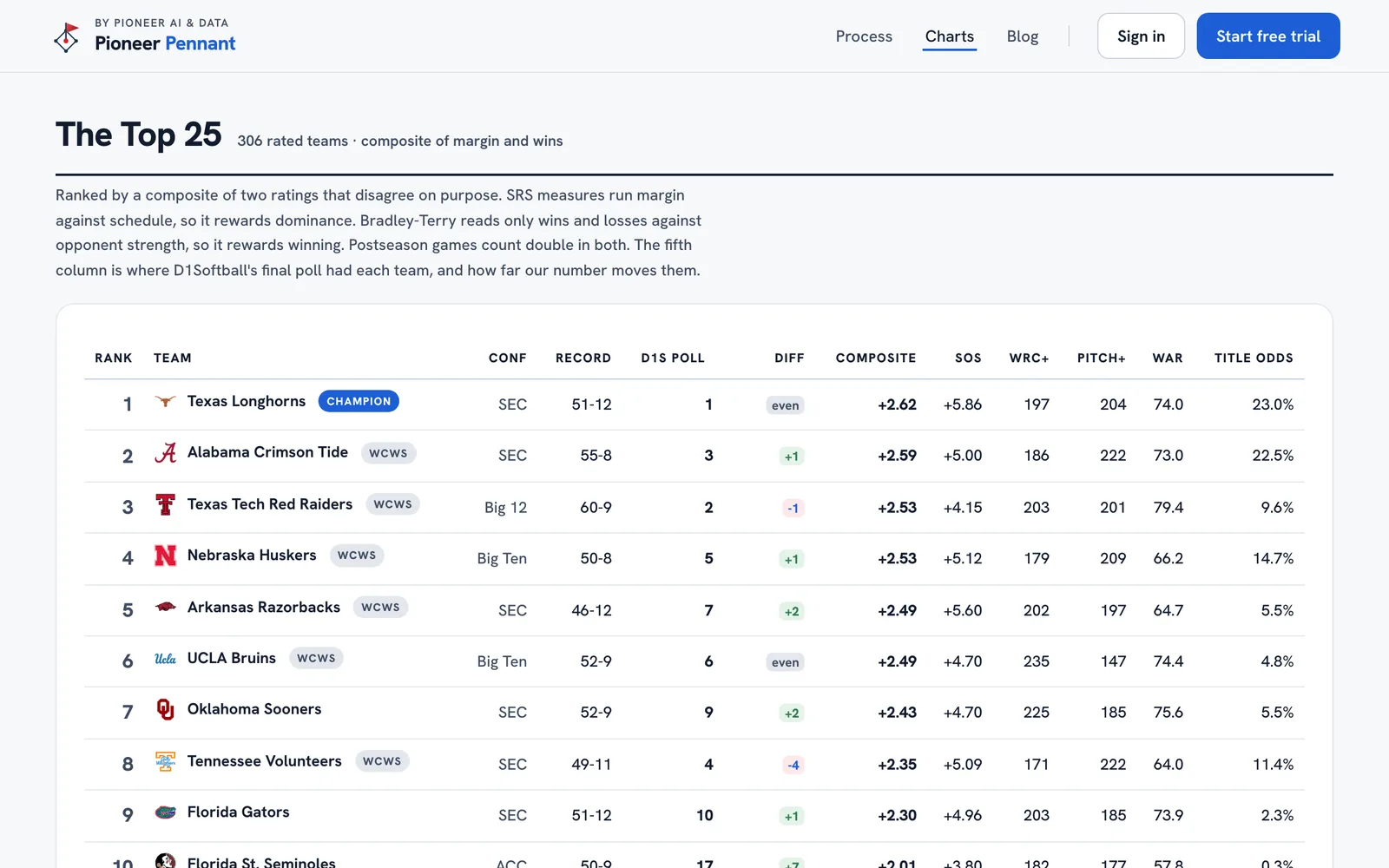Sort by the COMPOSITE column header

pos(876,358)
